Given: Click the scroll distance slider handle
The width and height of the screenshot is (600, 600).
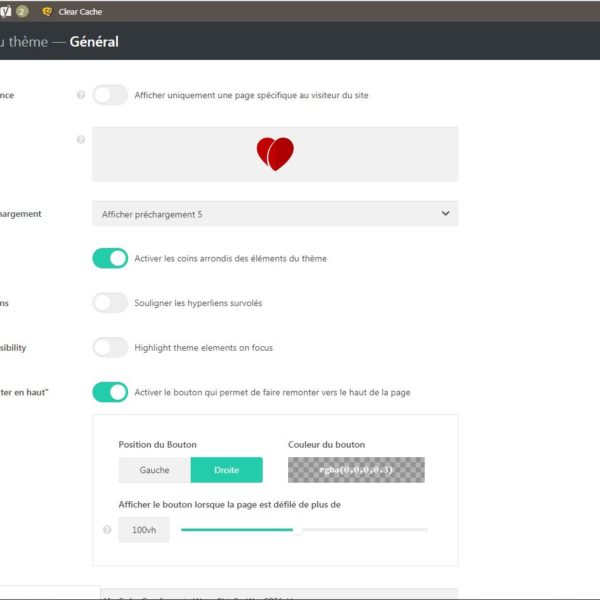Looking at the screenshot, I should point(297,530).
